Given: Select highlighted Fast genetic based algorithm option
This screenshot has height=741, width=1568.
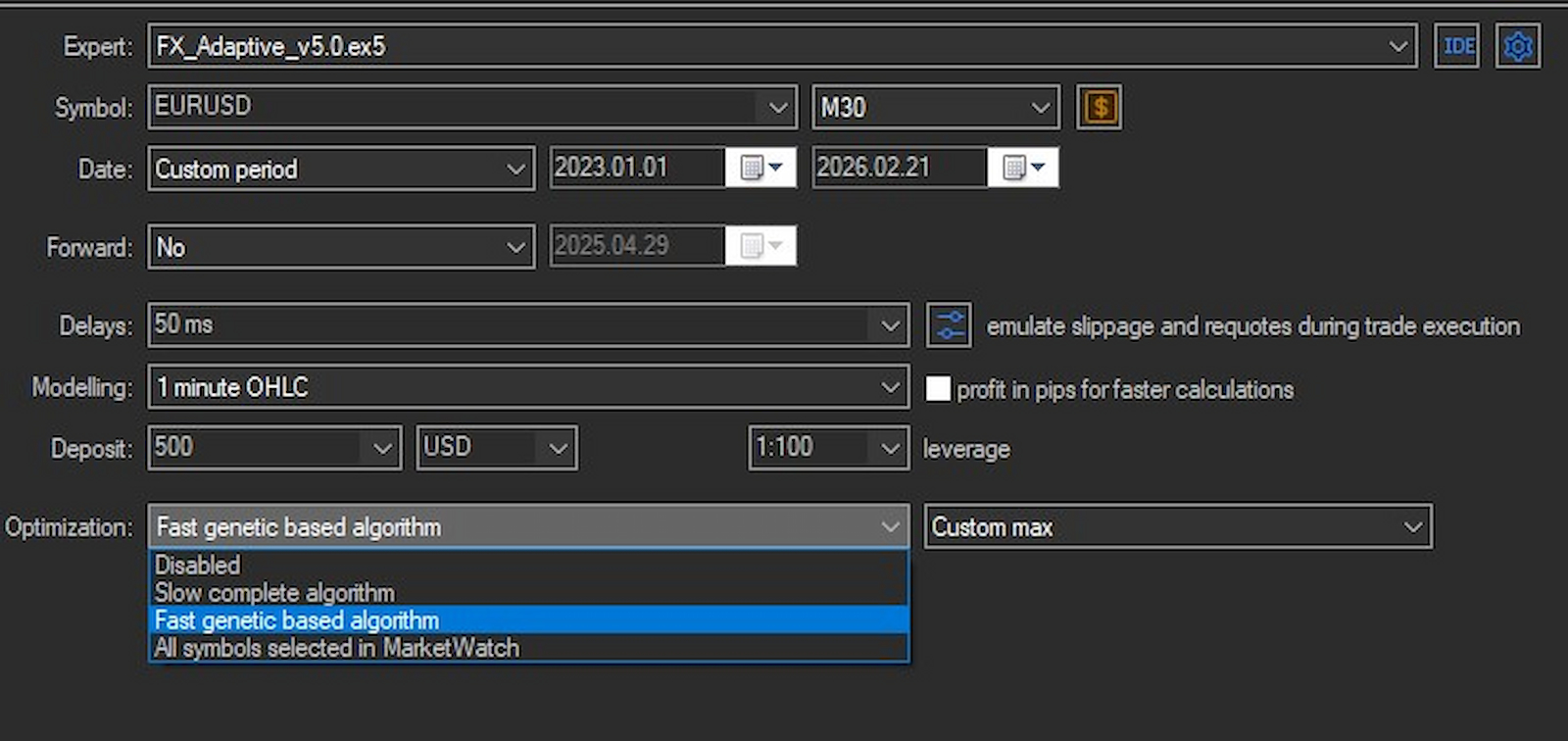Looking at the screenshot, I should tap(528, 619).
